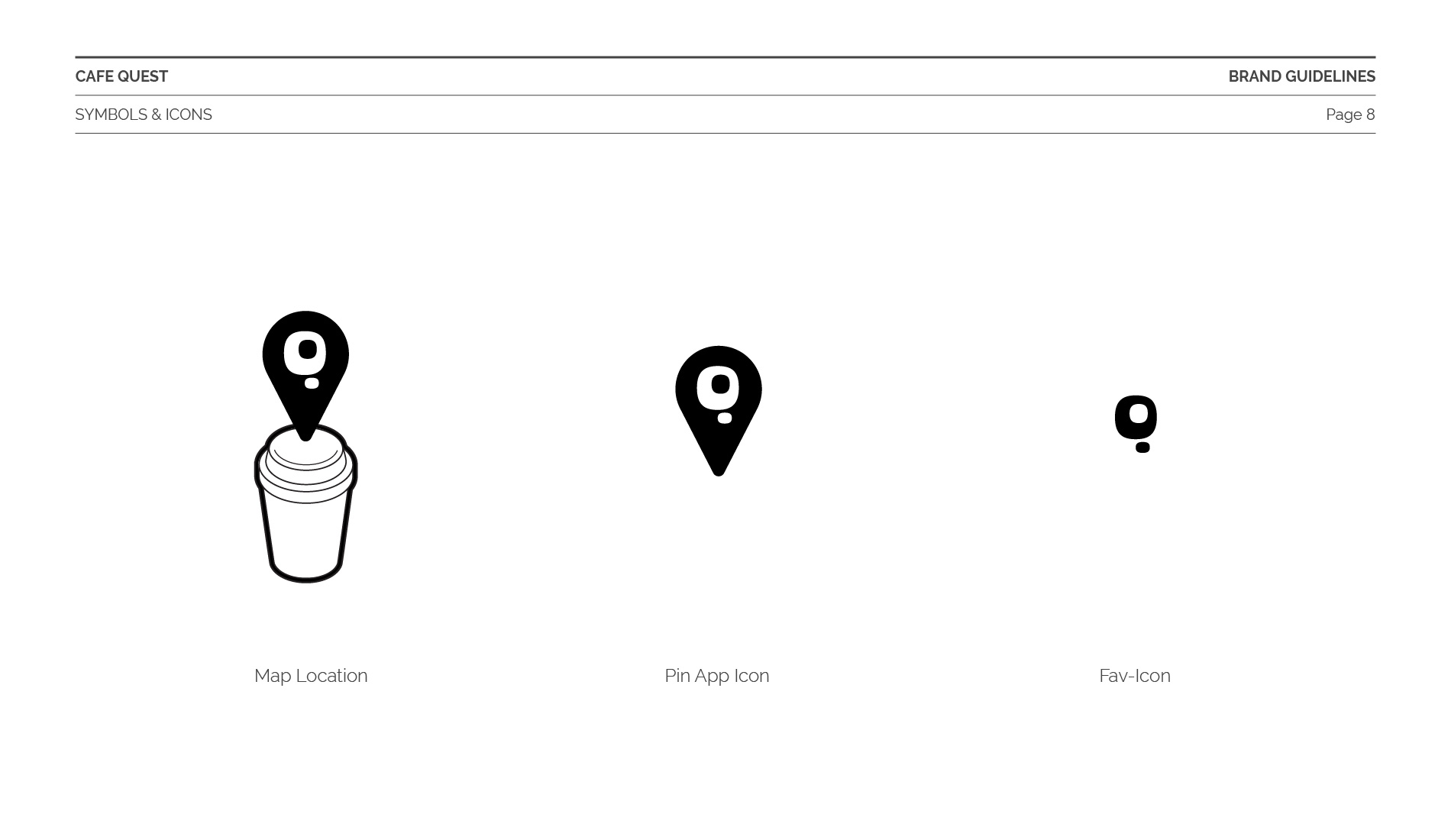The image size is (1451, 840).
Task: Click the standalone Pin App icon
Action: (719, 410)
